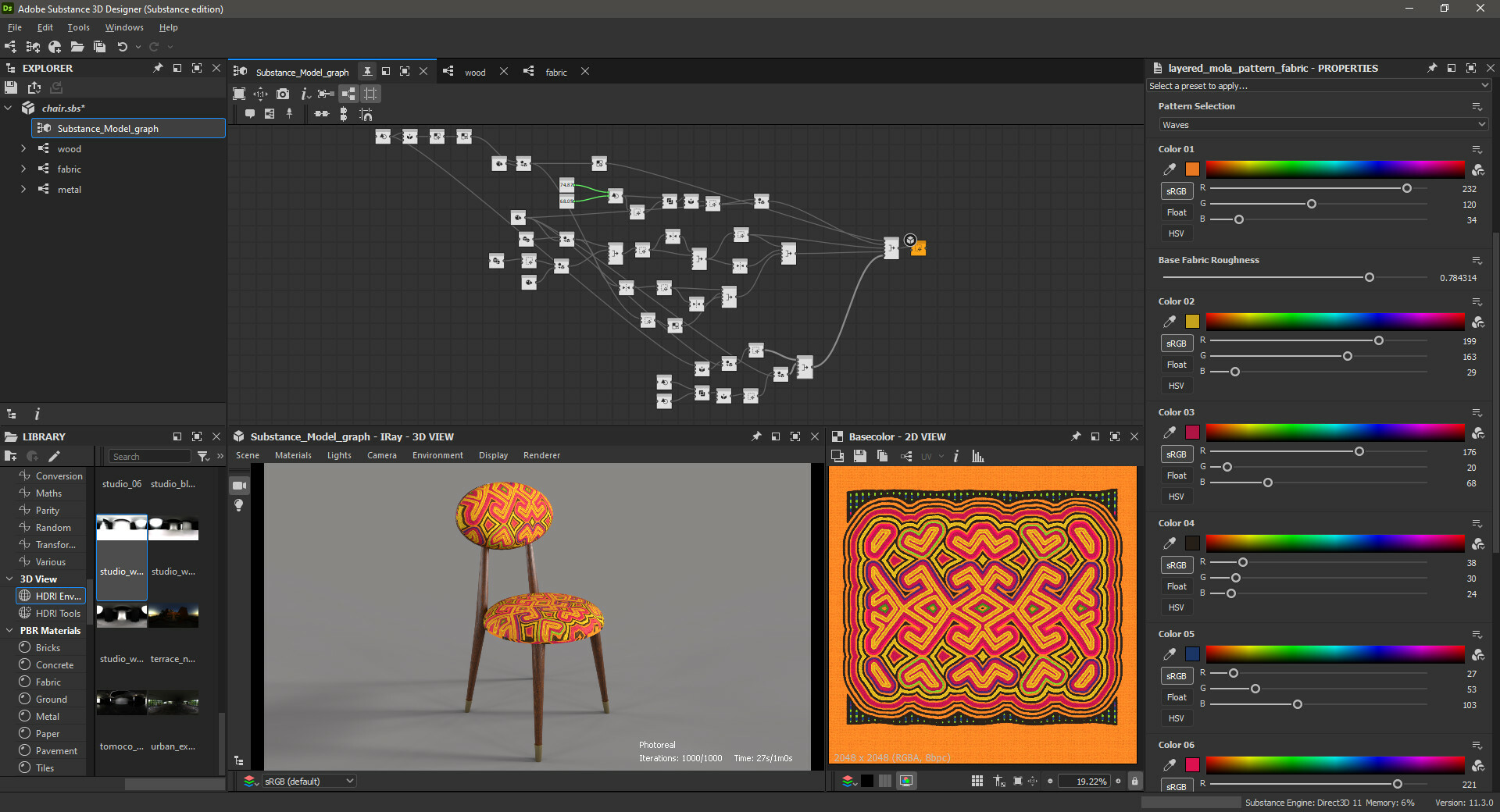
Task: Switch Color 03 values to Float mode
Action: 1177,475
